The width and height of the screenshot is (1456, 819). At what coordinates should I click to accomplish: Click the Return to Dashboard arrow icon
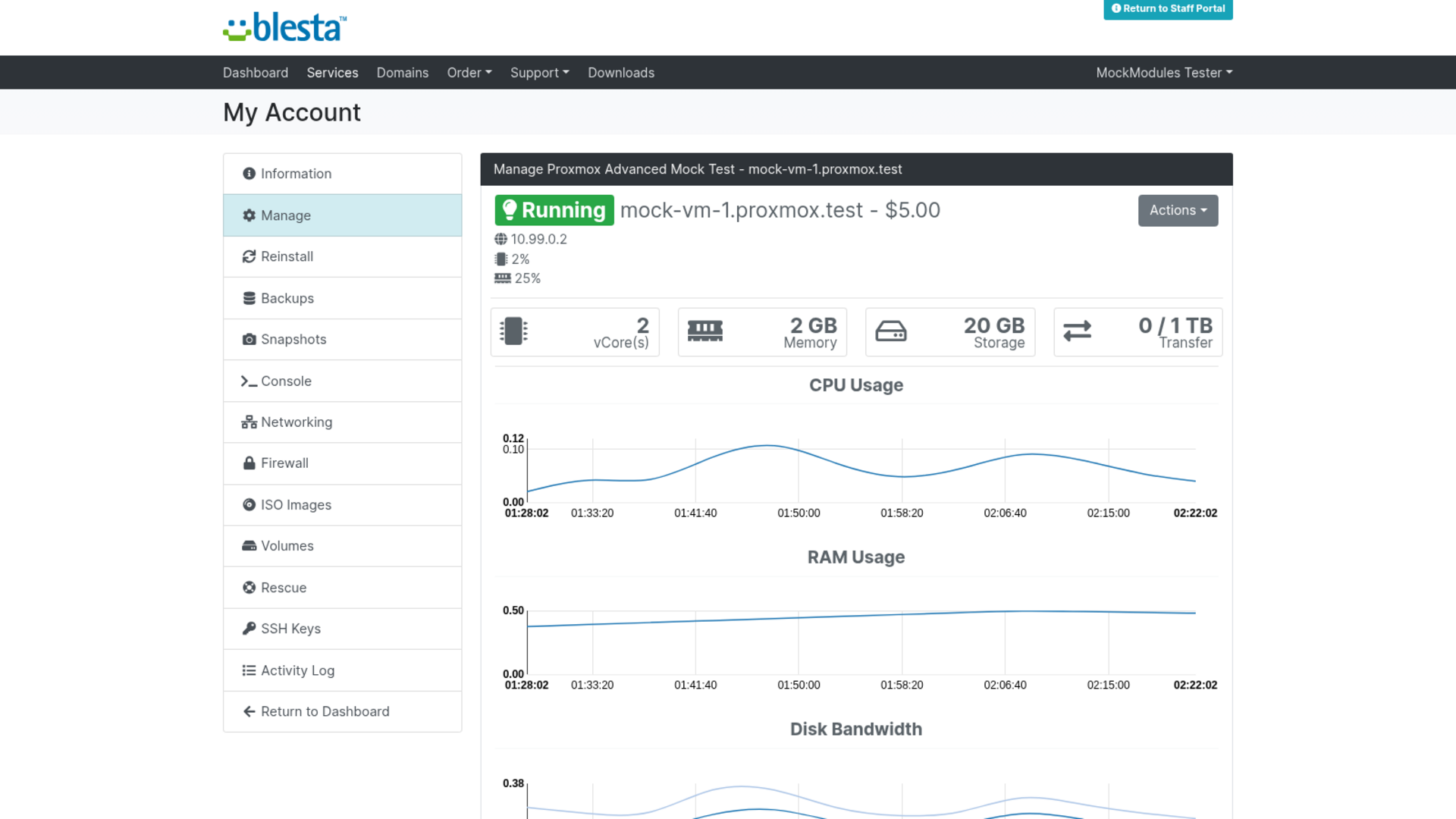pyautogui.click(x=249, y=711)
